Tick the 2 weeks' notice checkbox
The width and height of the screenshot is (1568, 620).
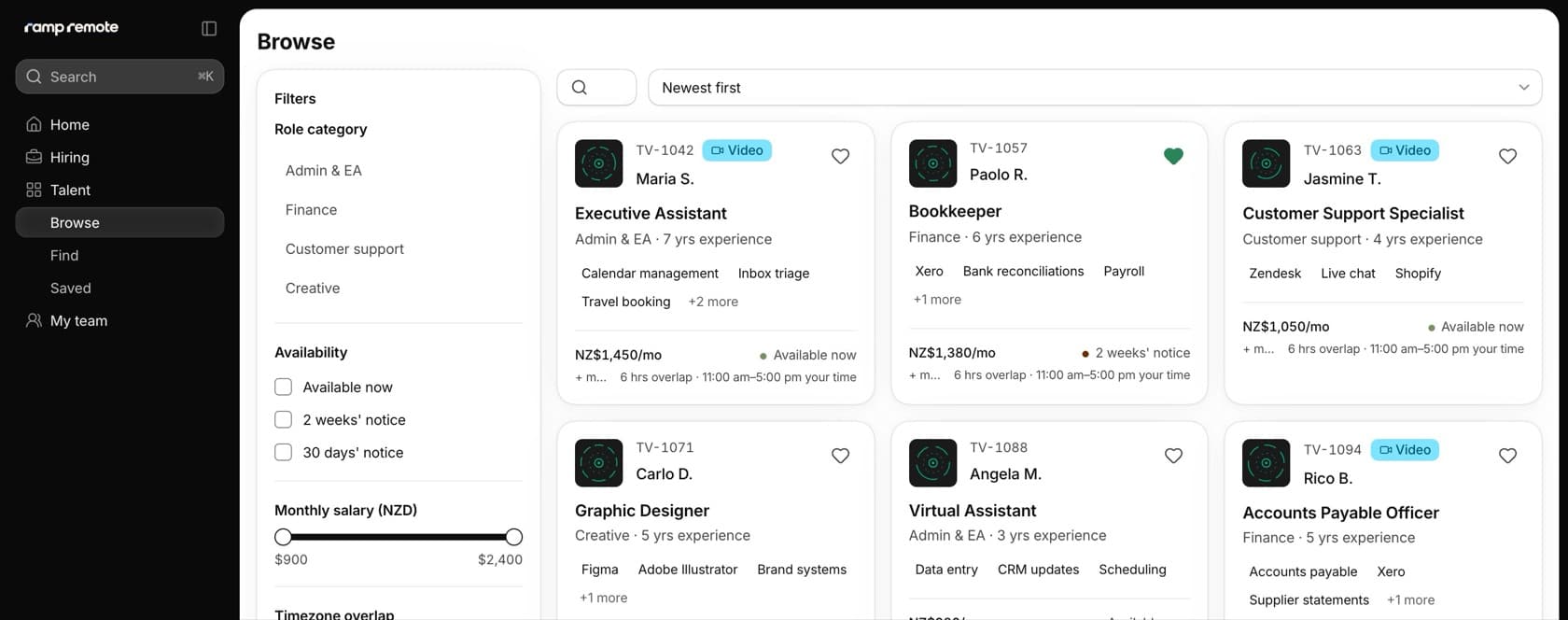coord(283,419)
